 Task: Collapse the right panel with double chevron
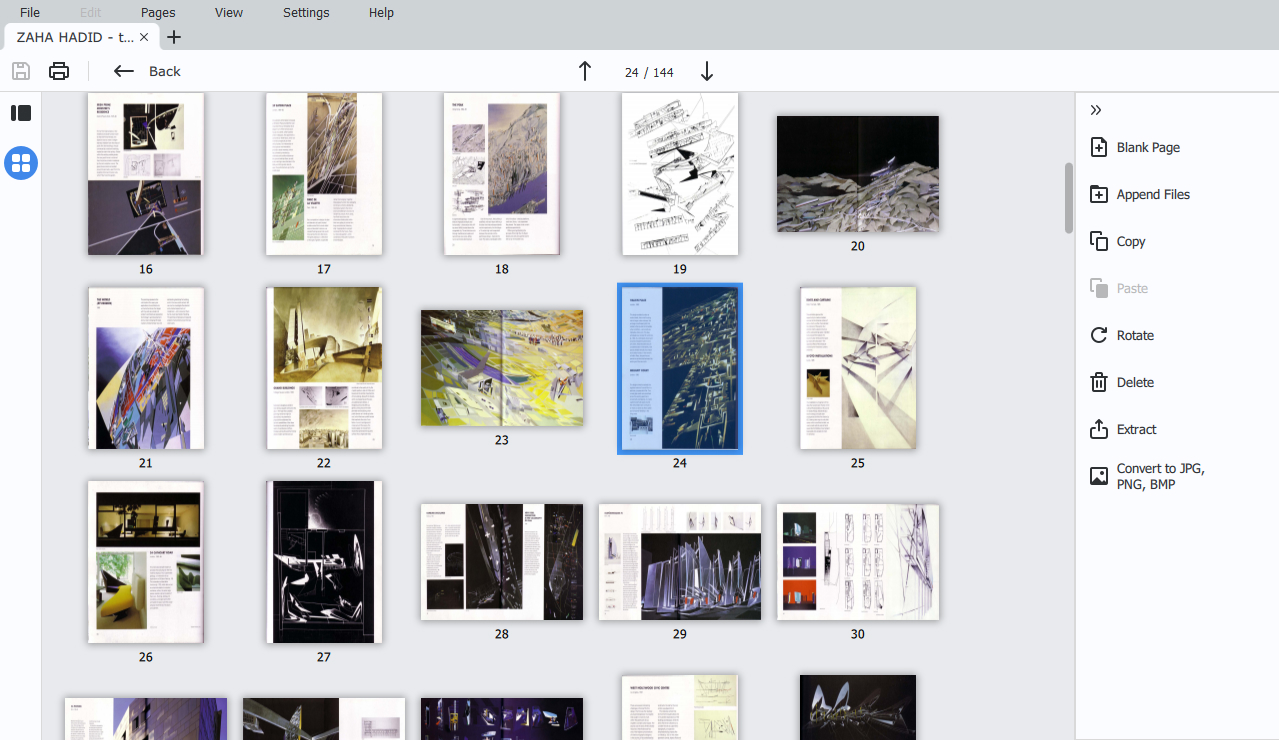1096,110
